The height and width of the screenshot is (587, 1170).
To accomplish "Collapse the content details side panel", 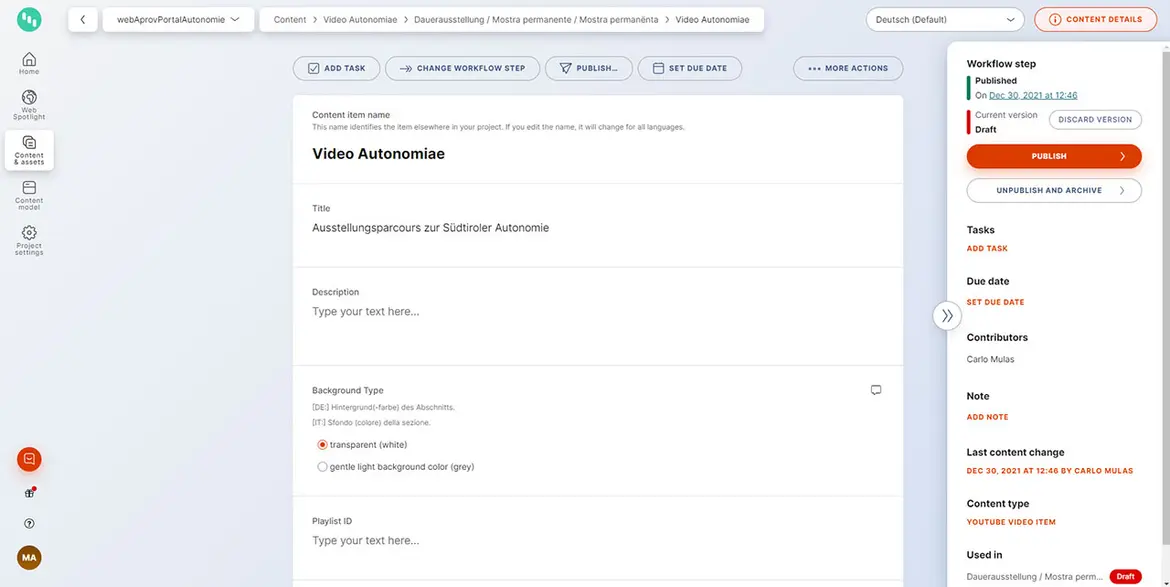I will (x=947, y=315).
